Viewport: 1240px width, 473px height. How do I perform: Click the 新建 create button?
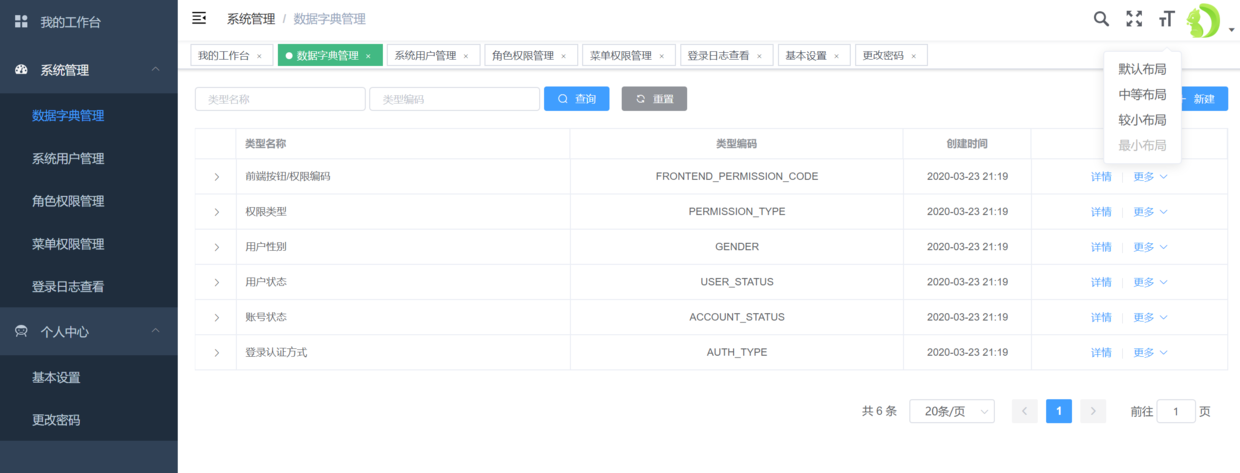pos(1203,99)
